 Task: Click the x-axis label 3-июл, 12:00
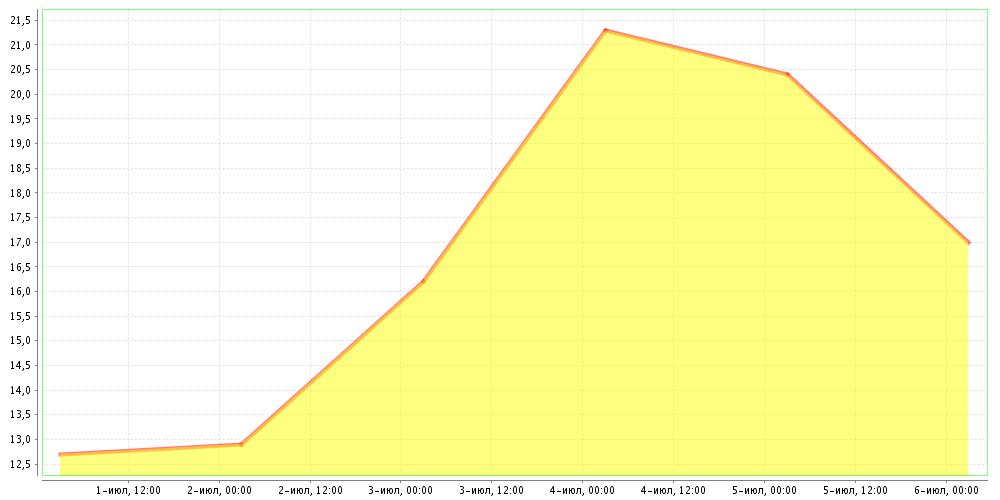[x=492, y=490]
